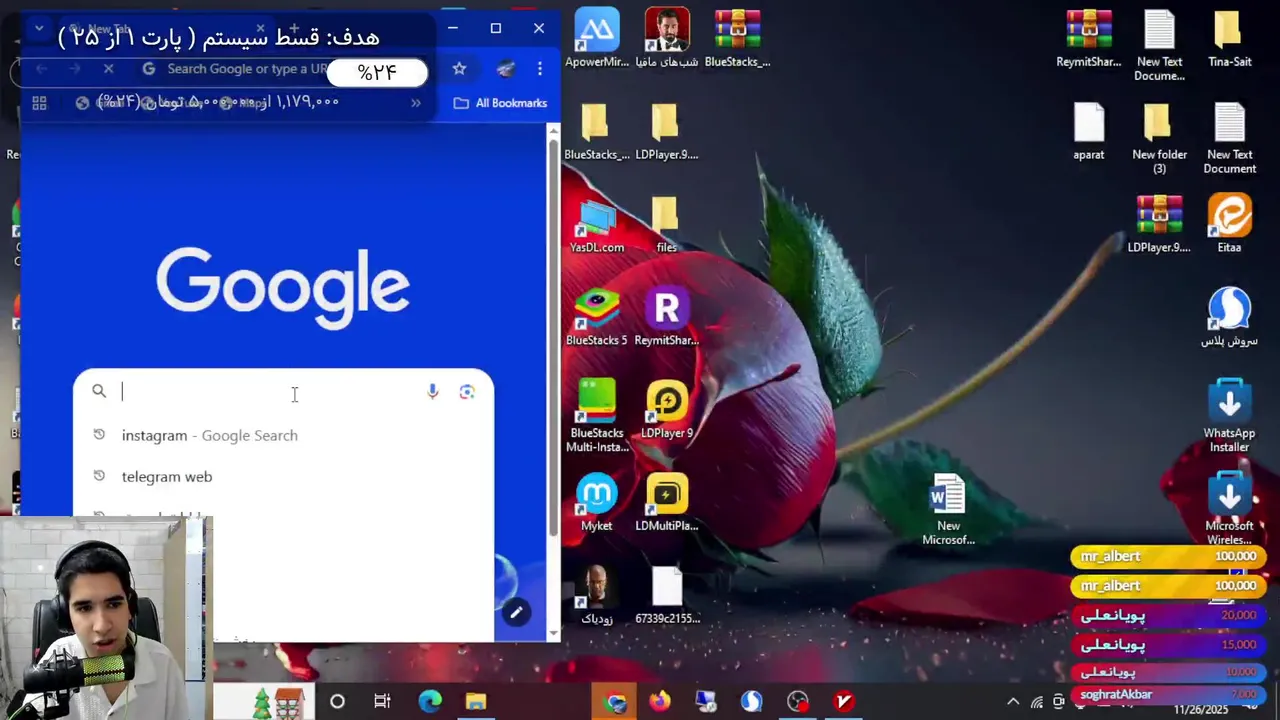Viewport: 1280px width, 720px height.
Task: Launch Microsoft Edge from the taskbar
Action: [x=430, y=702]
